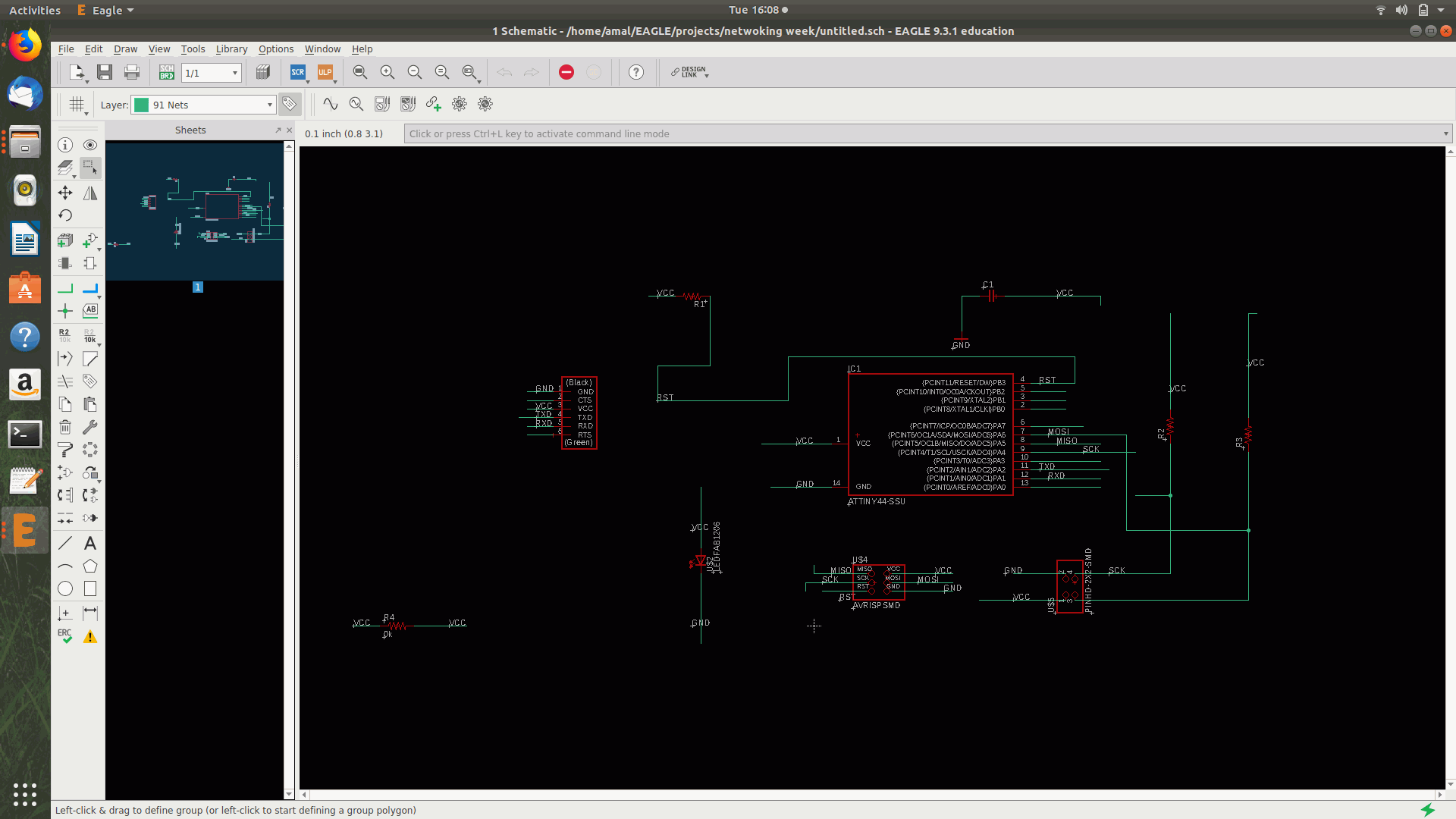Image resolution: width=1456 pixels, height=819 pixels.
Task: Select the Delete trash can tool
Action: (x=65, y=427)
